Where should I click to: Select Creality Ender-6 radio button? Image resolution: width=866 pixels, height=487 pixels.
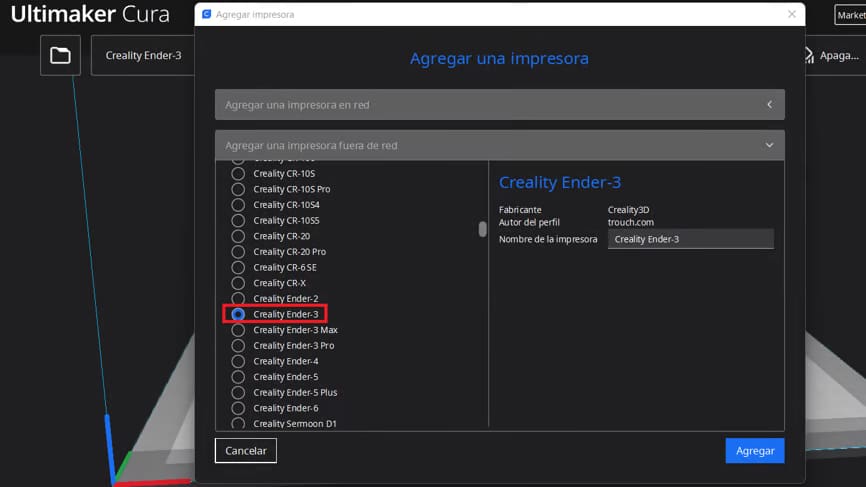click(x=238, y=408)
